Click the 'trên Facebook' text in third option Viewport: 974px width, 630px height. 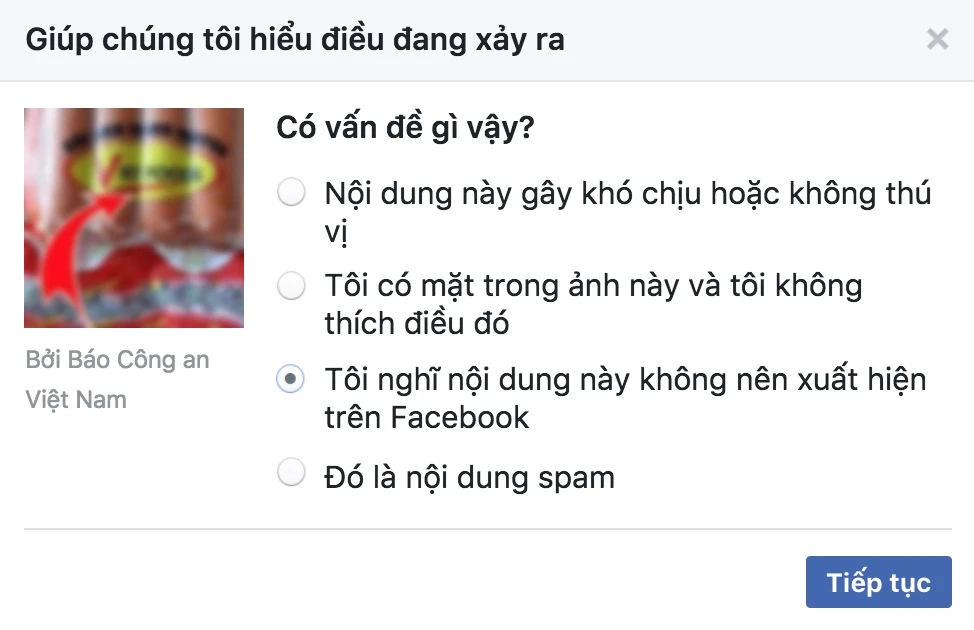pyautogui.click(x=427, y=417)
